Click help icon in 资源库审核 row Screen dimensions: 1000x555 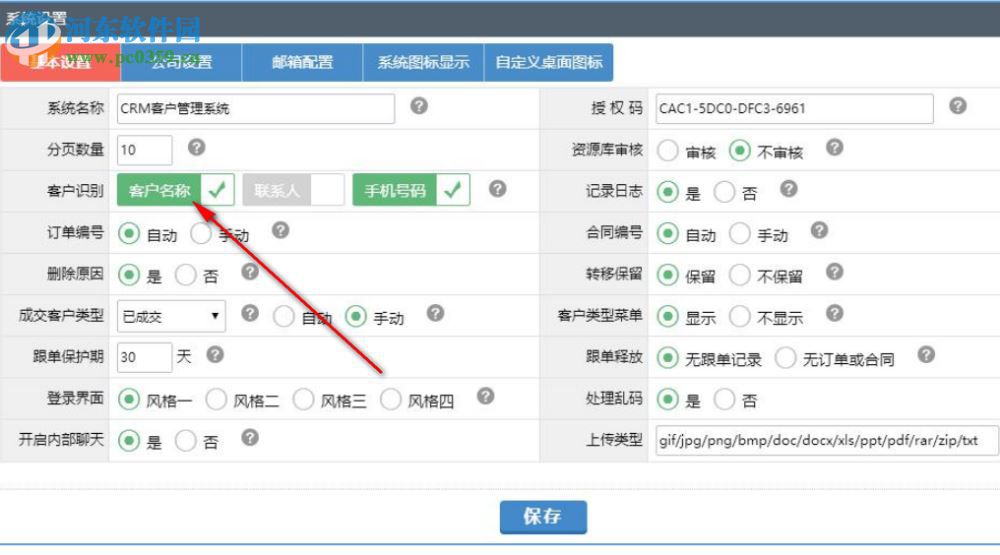pyautogui.click(x=835, y=147)
